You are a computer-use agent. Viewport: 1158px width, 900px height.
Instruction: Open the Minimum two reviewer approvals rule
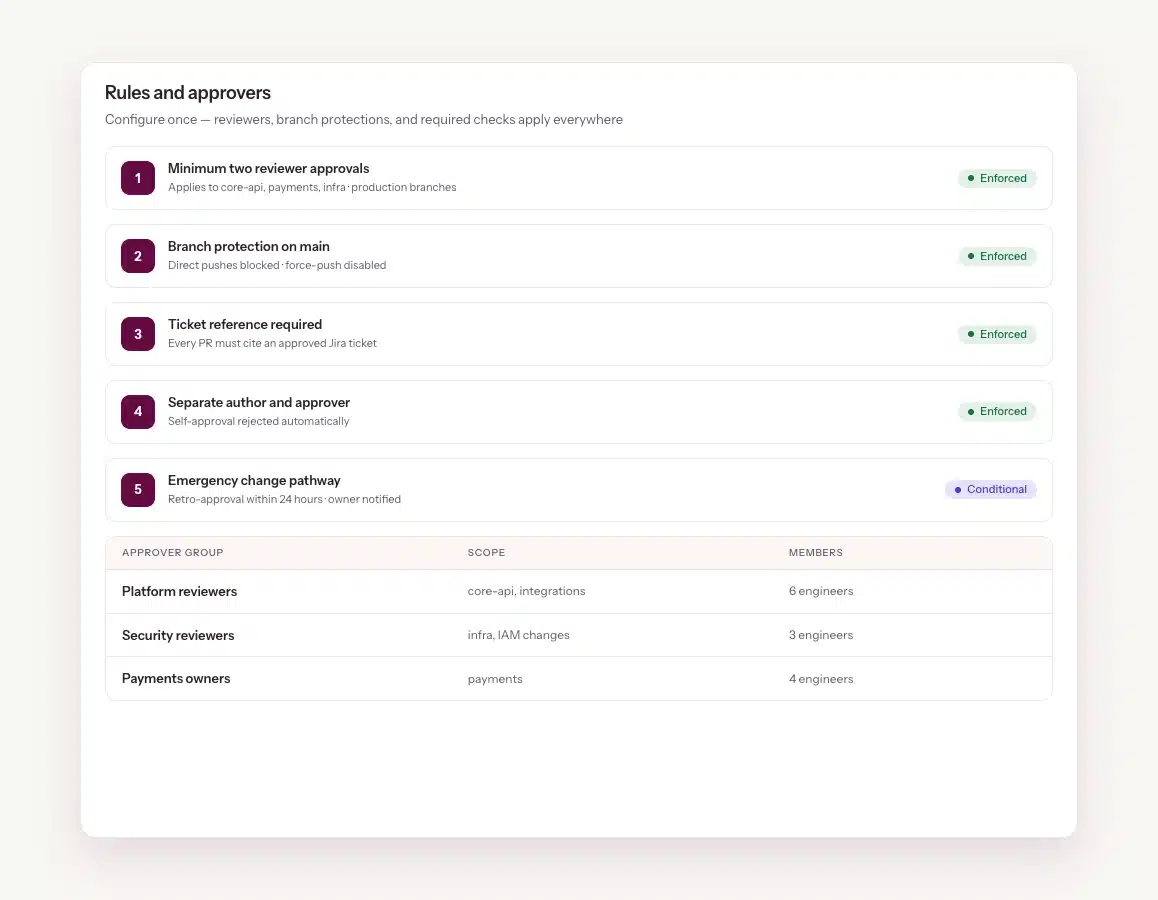coord(579,178)
